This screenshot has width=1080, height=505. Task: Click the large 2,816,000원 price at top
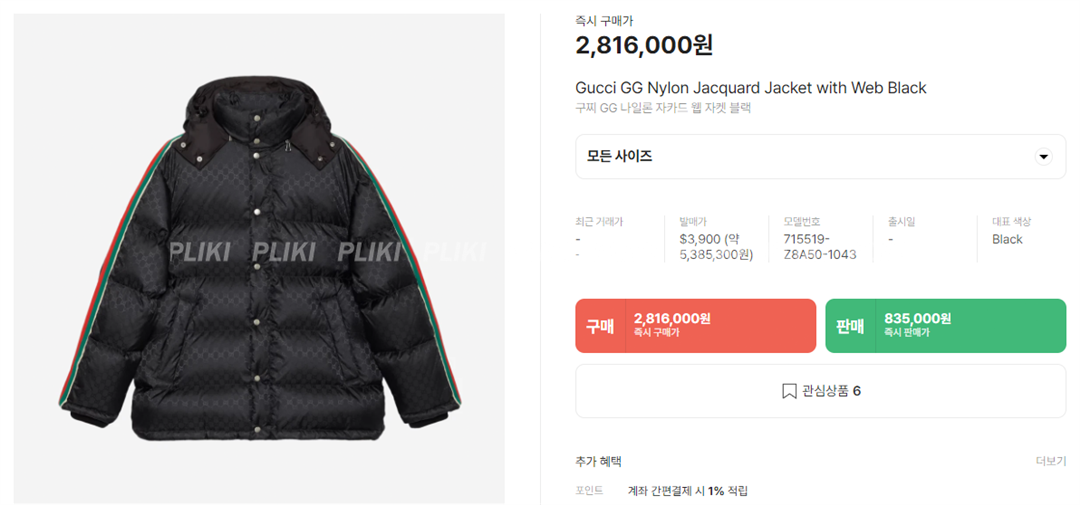[644, 45]
